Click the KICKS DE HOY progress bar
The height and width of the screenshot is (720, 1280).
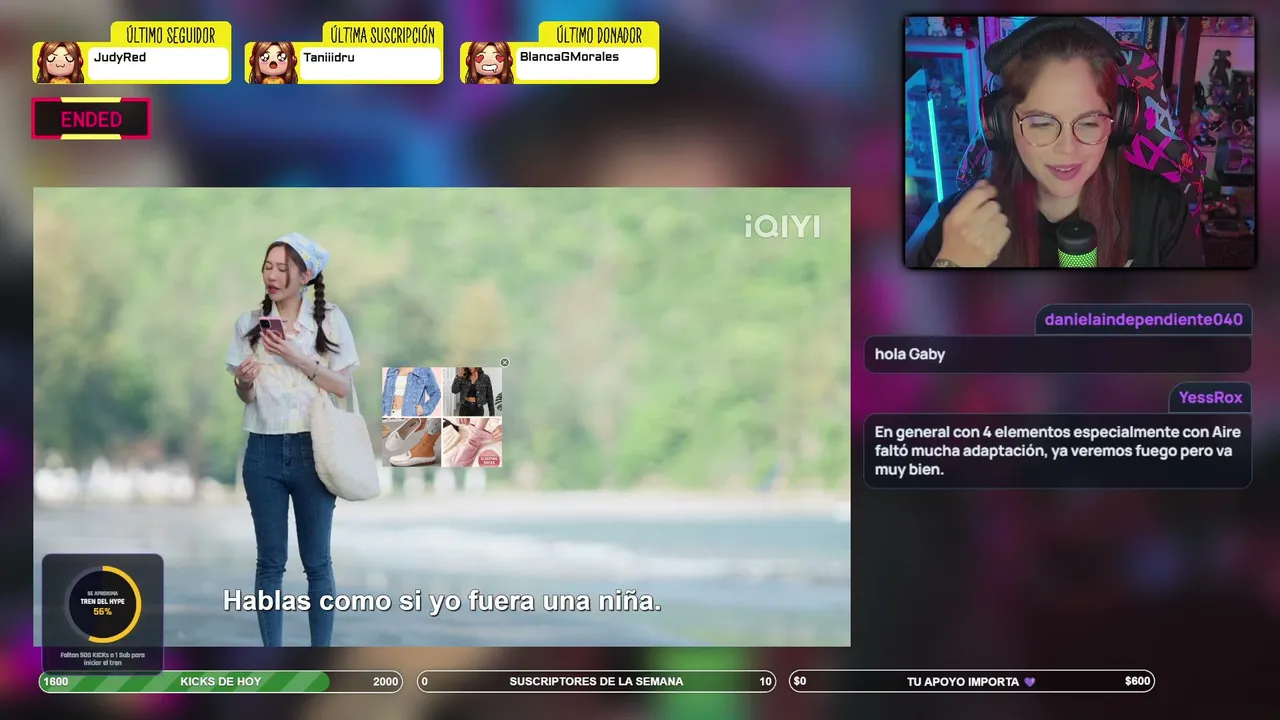point(220,682)
